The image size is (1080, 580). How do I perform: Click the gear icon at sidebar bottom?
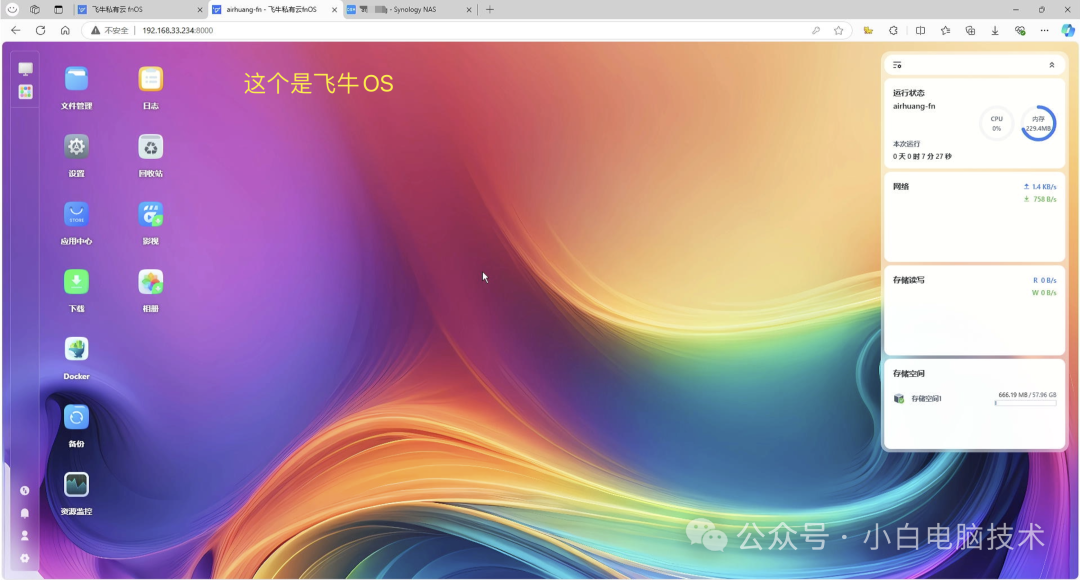tap(25, 558)
